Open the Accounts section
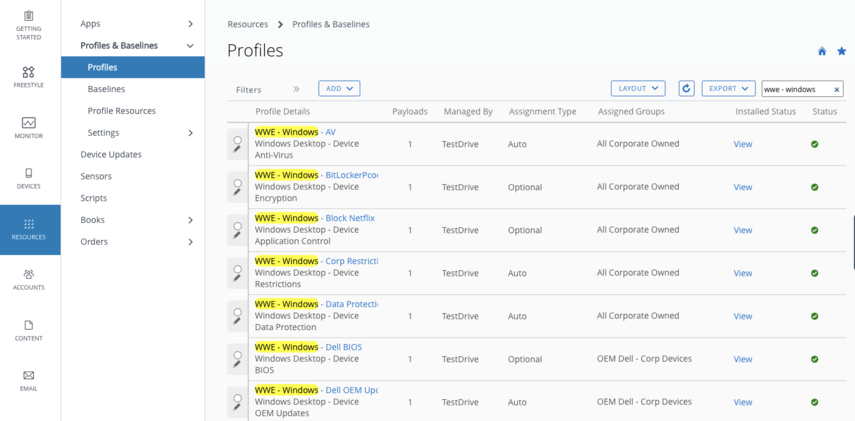This screenshot has height=421, width=855. 28,279
